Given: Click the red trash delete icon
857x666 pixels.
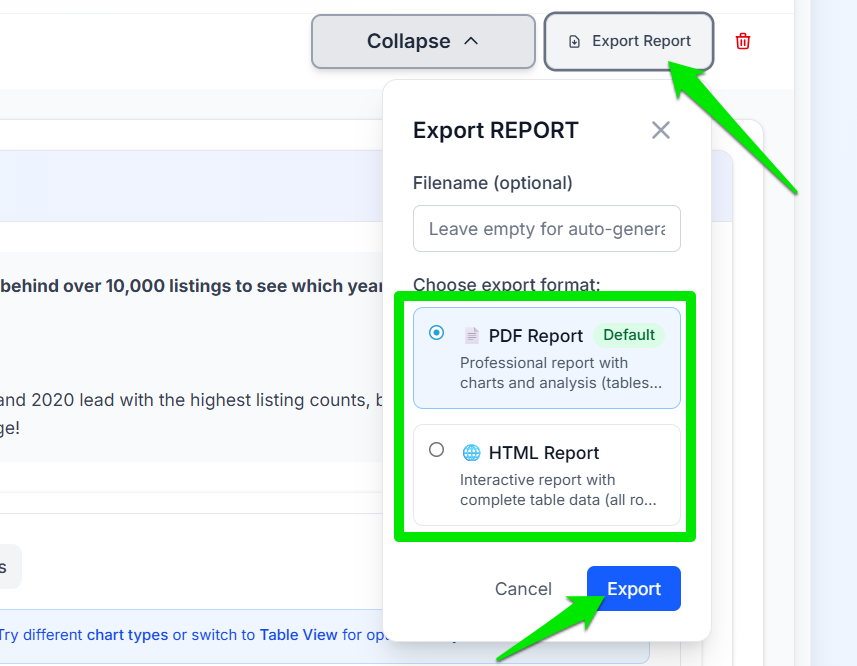Looking at the screenshot, I should 743,41.
